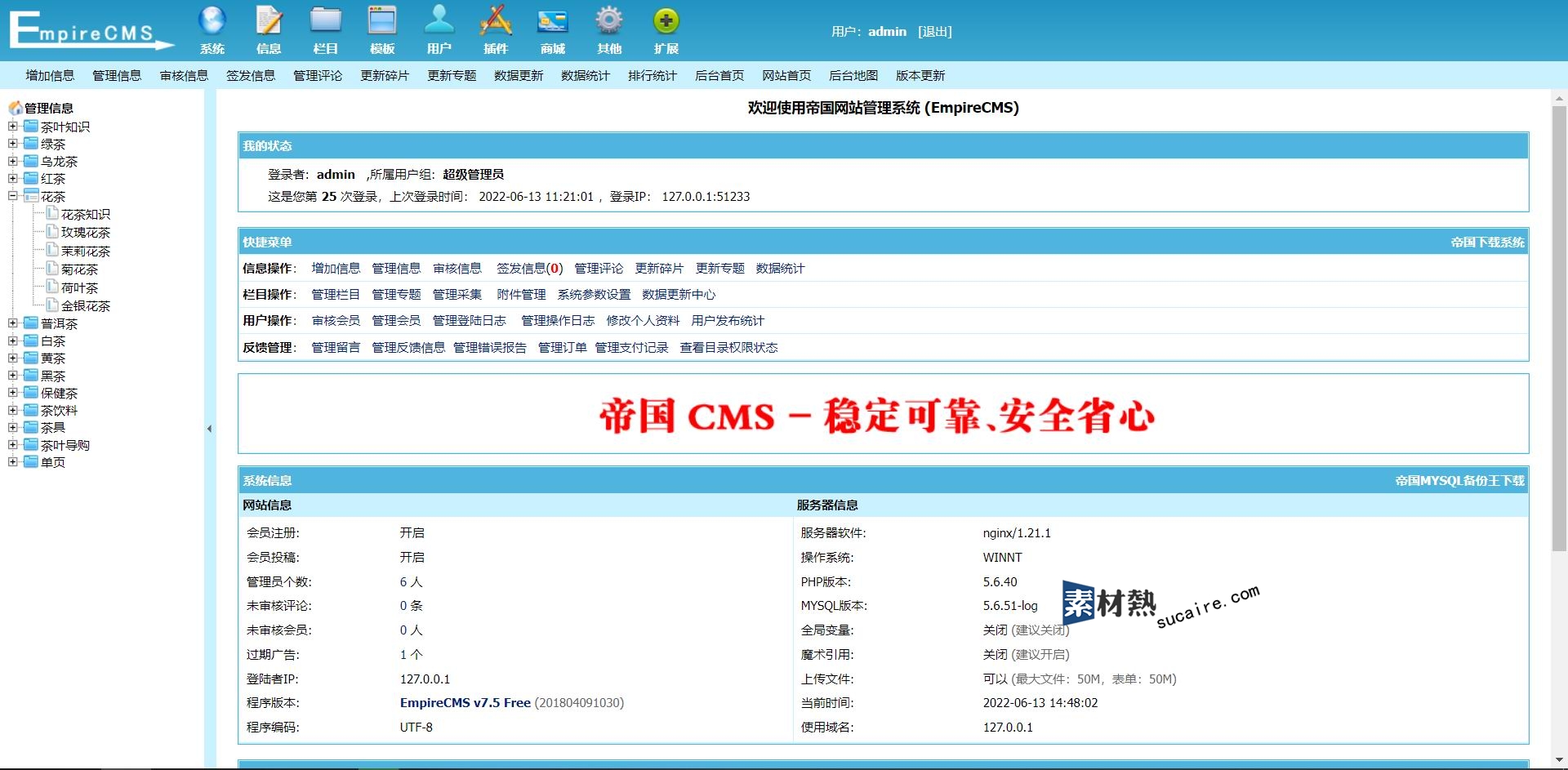1568x770 pixels.
Task: Click the 荷叶茶 page icon
Action: (52, 287)
